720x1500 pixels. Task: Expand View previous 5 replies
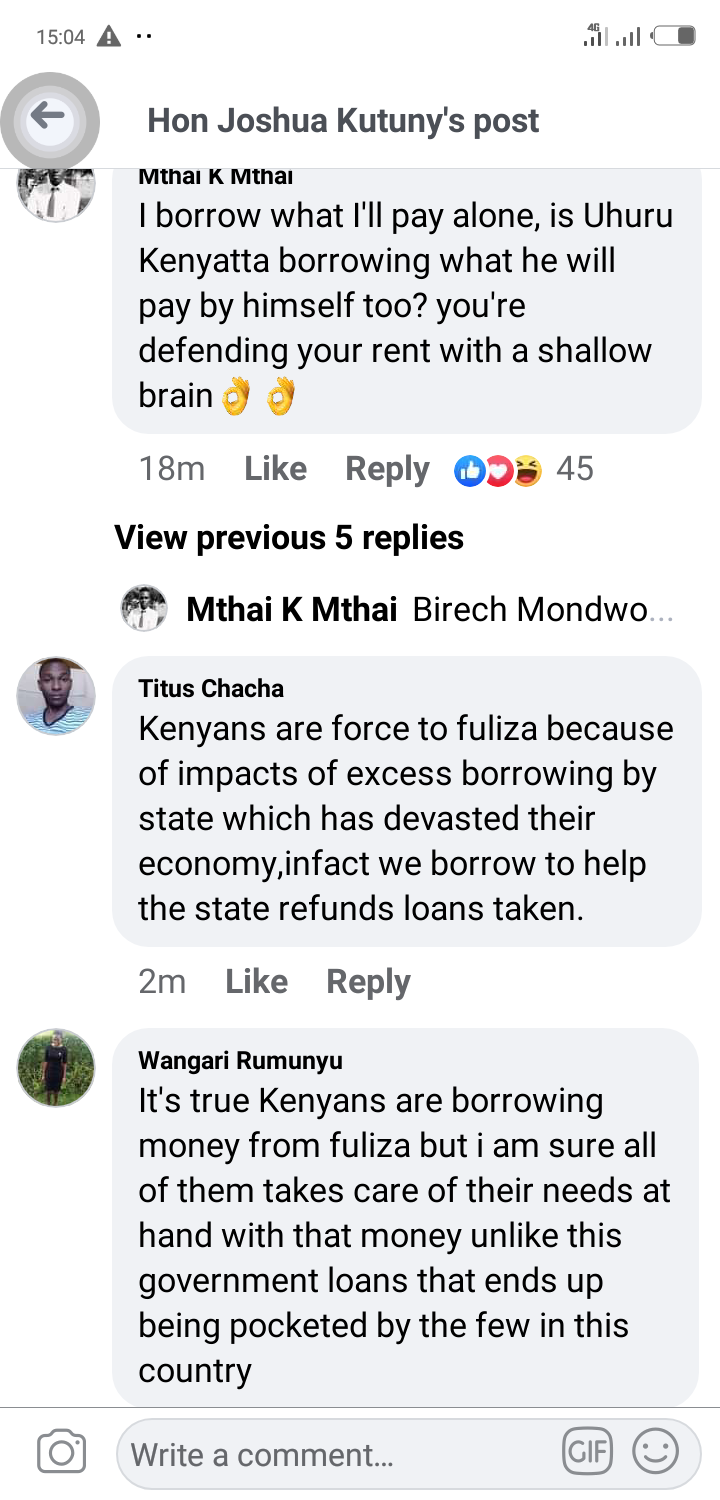pyautogui.click(x=289, y=538)
